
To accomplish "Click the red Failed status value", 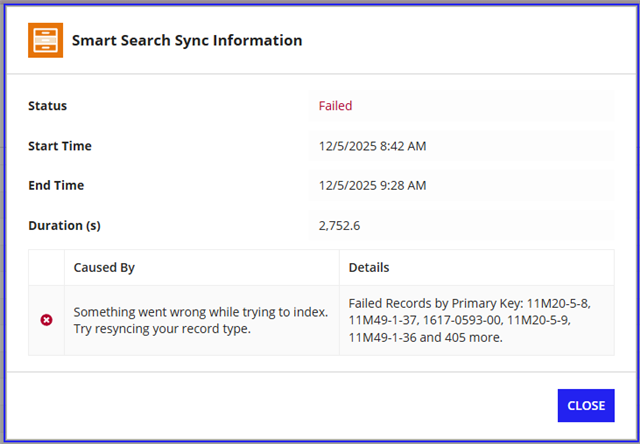I will point(335,106).
